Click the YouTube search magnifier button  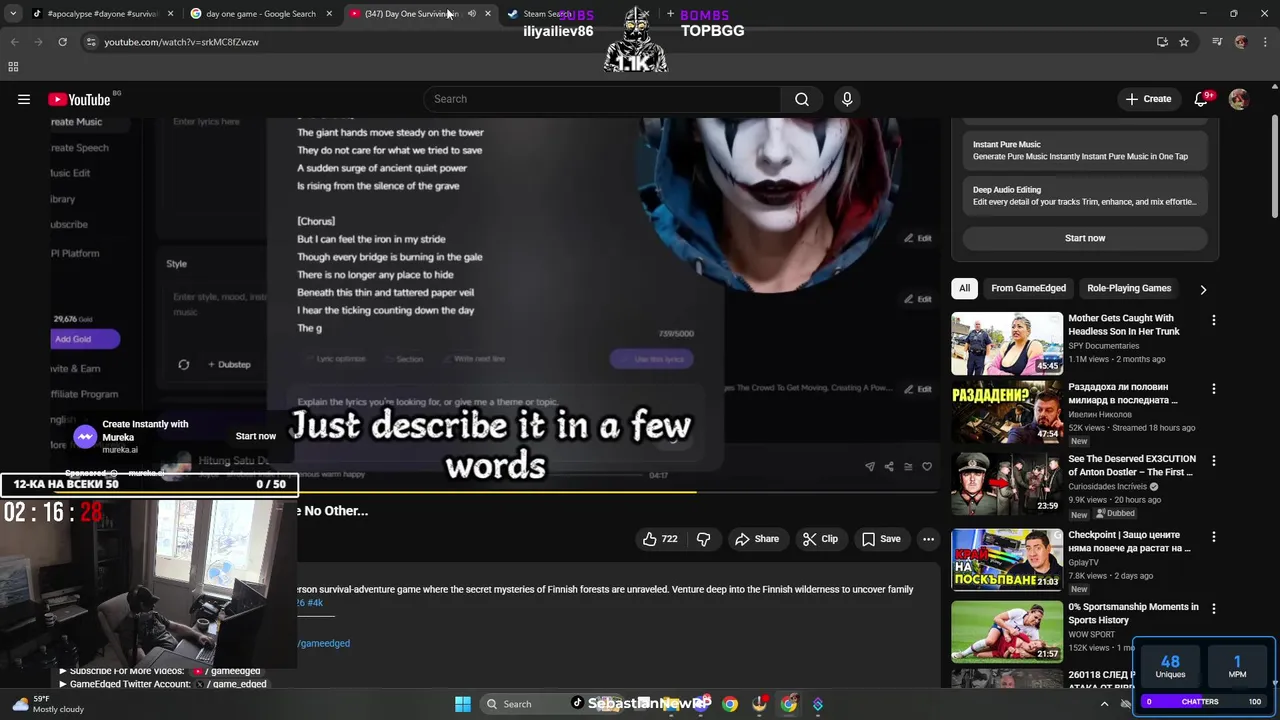[x=802, y=99]
